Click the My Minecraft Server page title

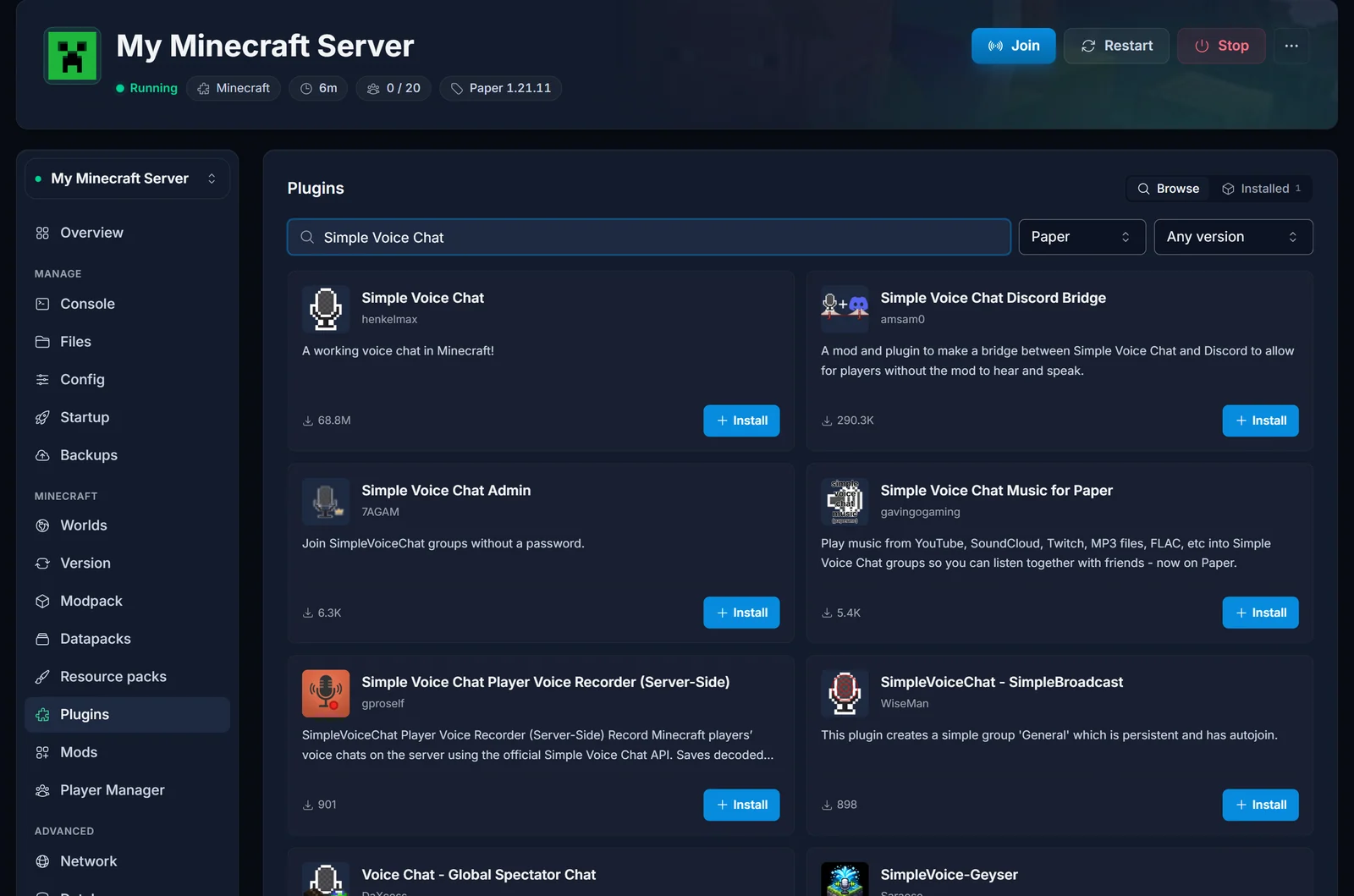click(x=265, y=46)
